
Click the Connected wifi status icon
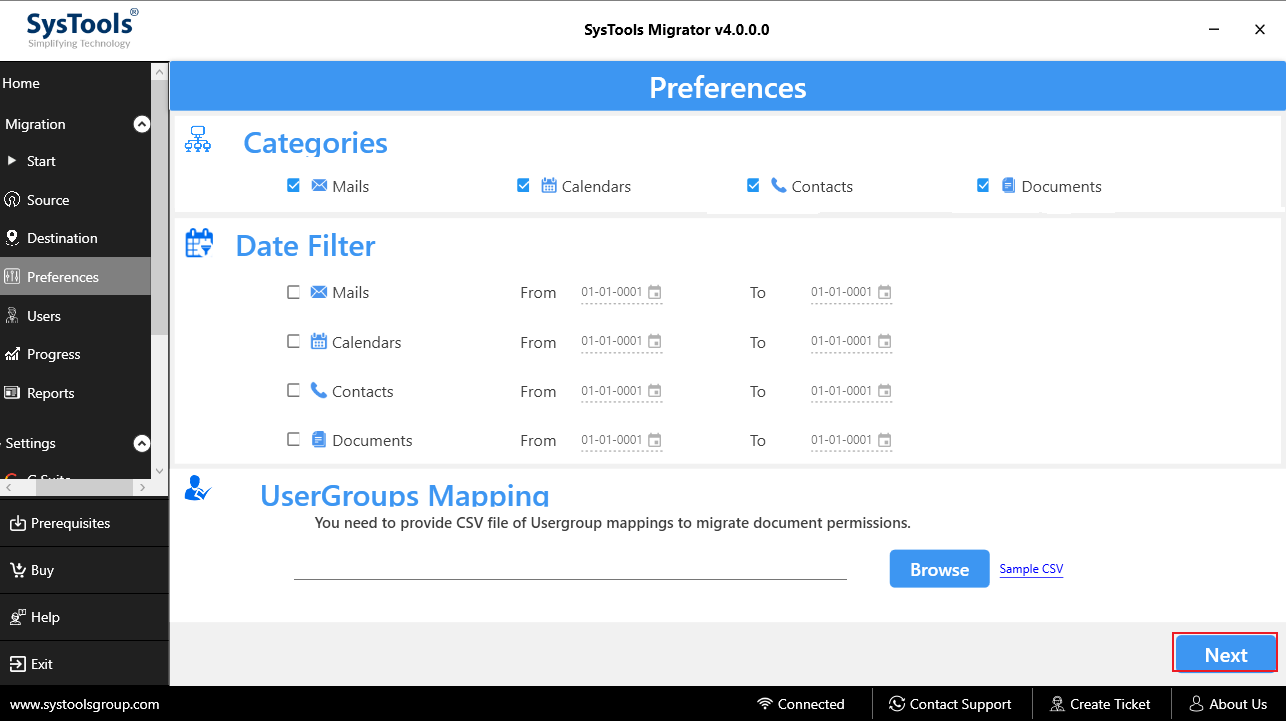(x=765, y=704)
